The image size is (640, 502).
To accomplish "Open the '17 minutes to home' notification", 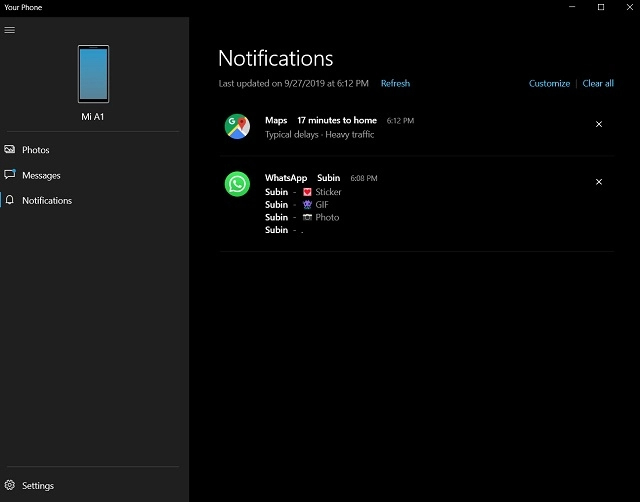I will click(336, 120).
